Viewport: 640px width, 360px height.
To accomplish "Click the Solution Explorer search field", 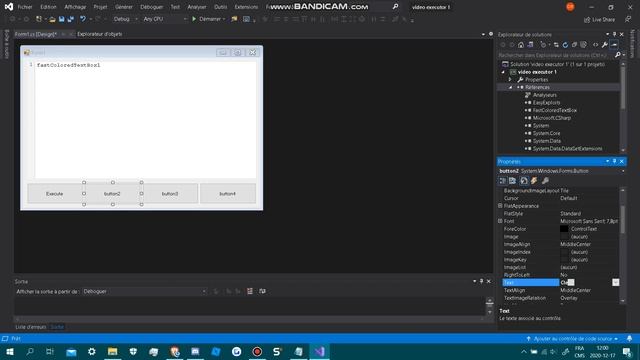I will pos(556,55).
